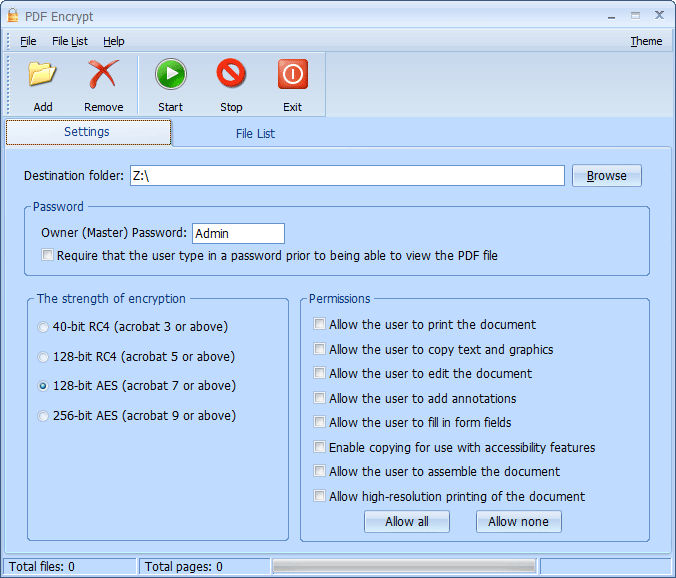Viewport: 676px width, 578px height.
Task: Click the Browse button
Action: point(606,176)
